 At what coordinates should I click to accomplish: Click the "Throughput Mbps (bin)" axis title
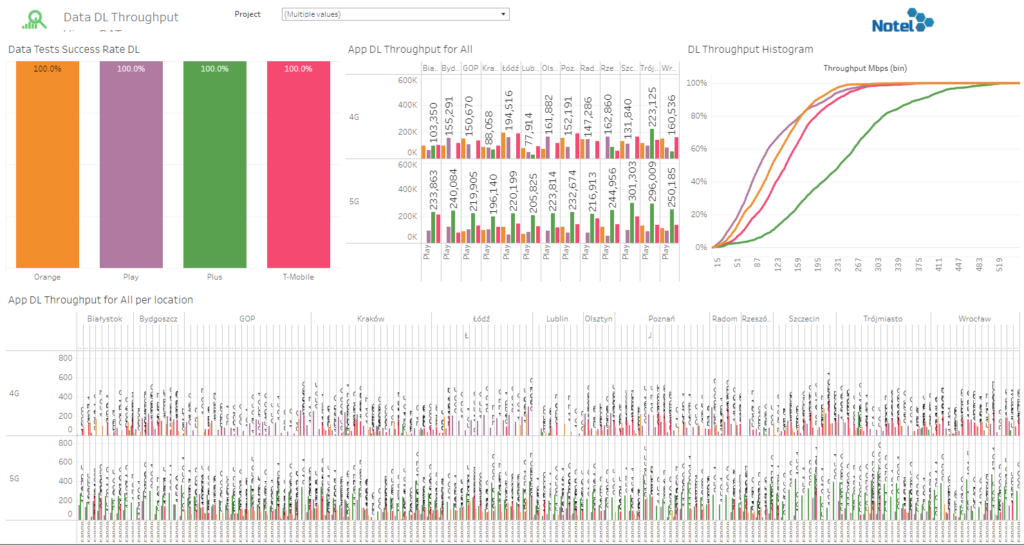click(x=857, y=68)
